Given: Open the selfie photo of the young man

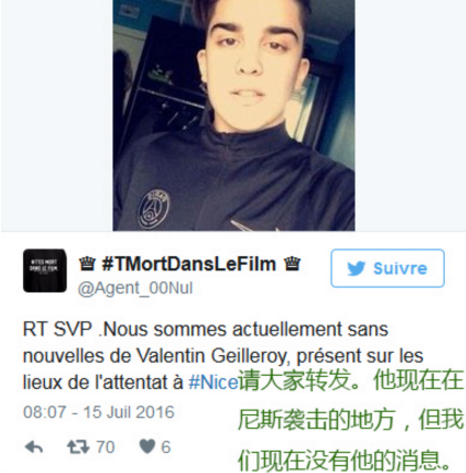Looking at the screenshot, I should (x=234, y=115).
